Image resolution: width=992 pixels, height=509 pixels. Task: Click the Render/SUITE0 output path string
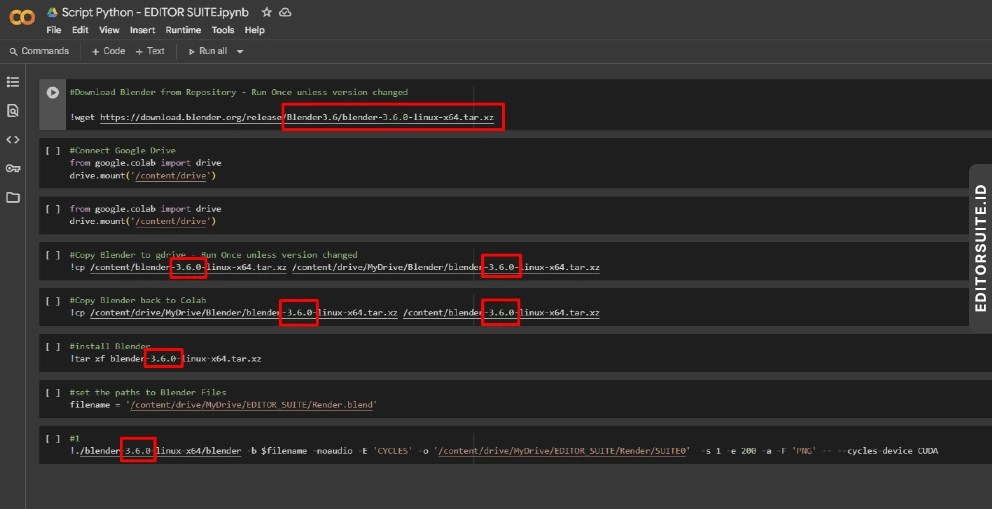pos(562,451)
